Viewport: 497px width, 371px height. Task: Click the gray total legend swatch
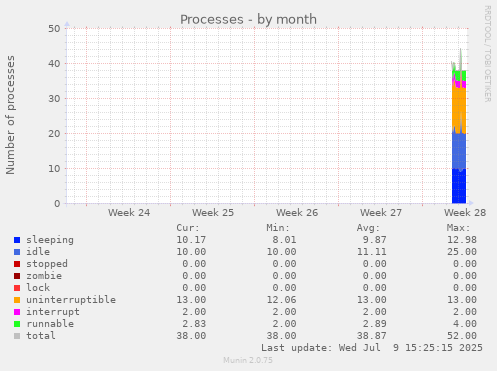[x=17, y=336]
